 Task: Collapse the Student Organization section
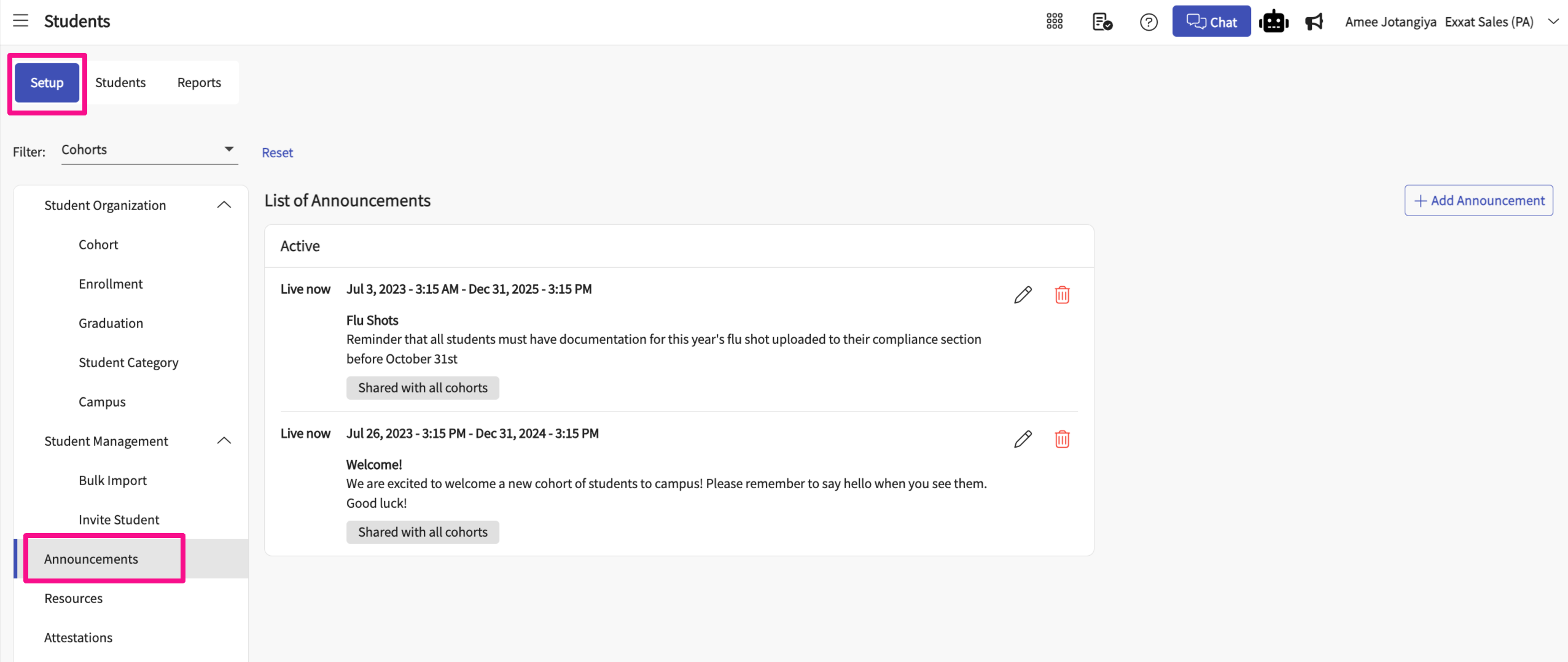[x=224, y=205]
